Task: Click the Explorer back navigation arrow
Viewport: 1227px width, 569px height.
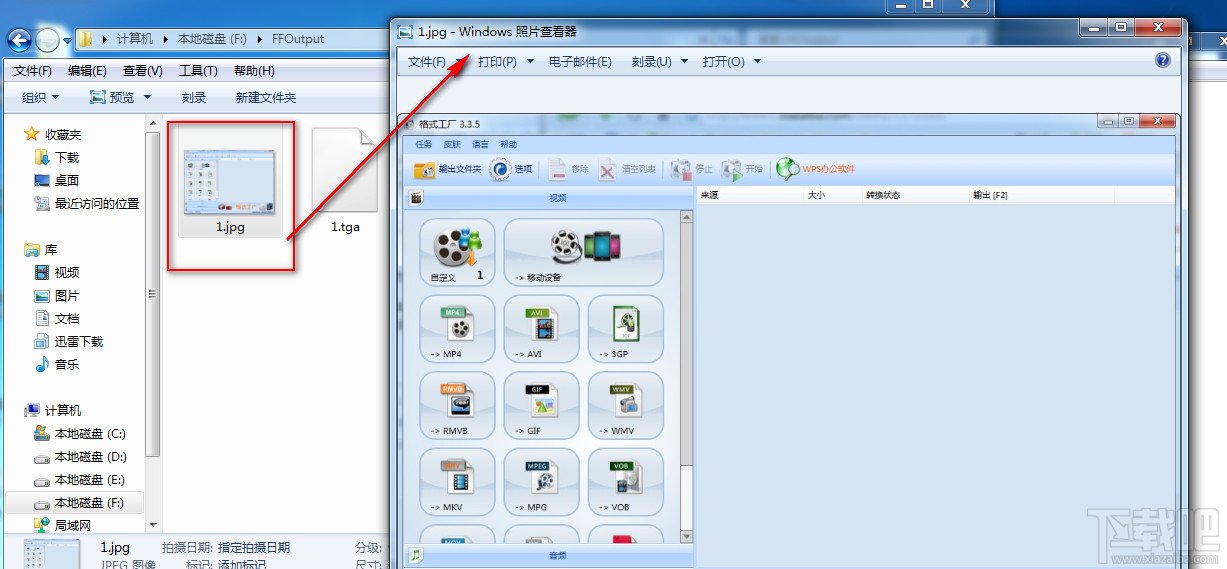Action: [x=19, y=40]
